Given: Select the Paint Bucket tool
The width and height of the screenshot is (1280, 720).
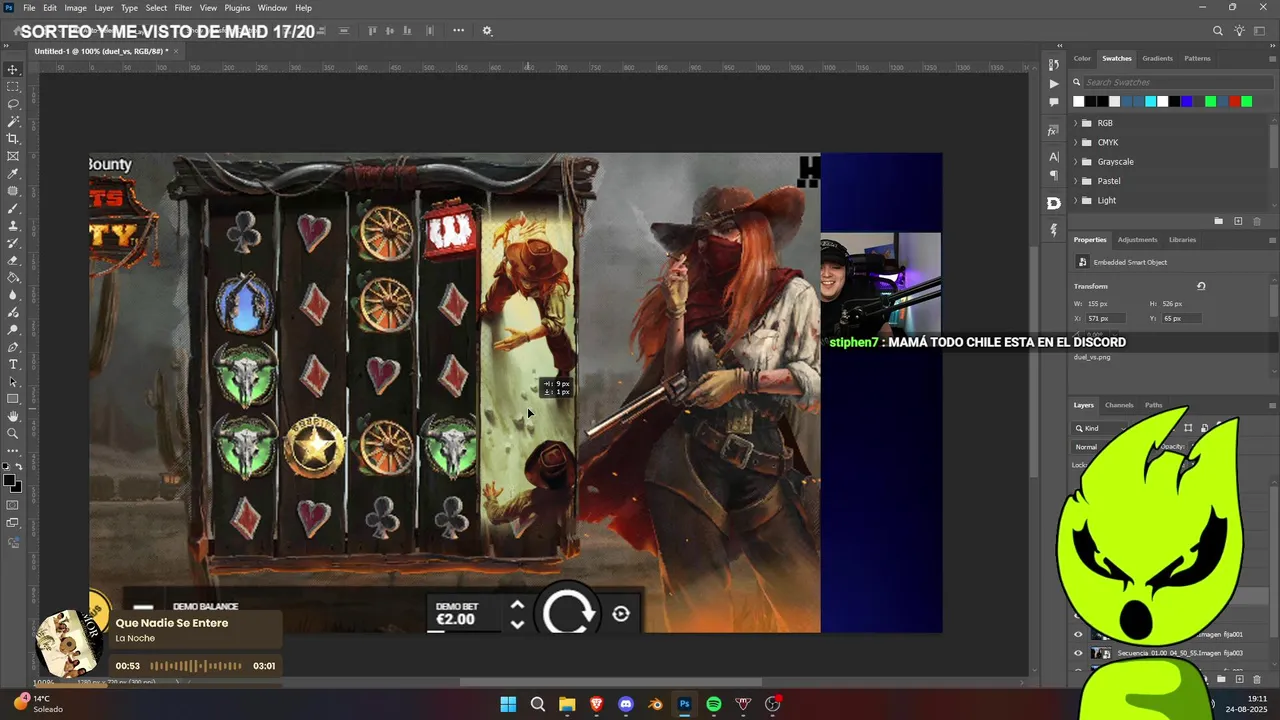Looking at the screenshot, I should [13, 277].
